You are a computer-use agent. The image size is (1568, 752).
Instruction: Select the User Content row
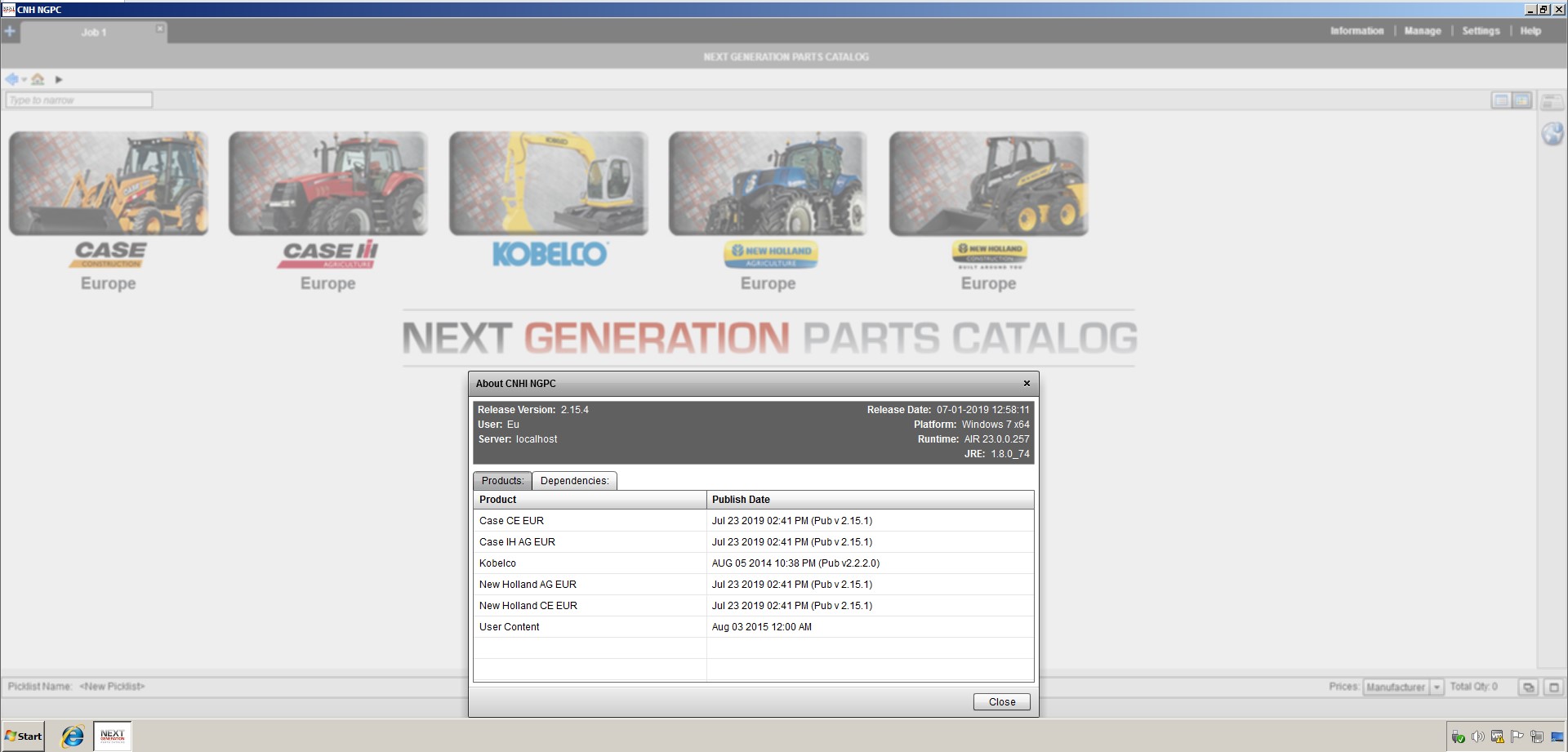pos(754,627)
